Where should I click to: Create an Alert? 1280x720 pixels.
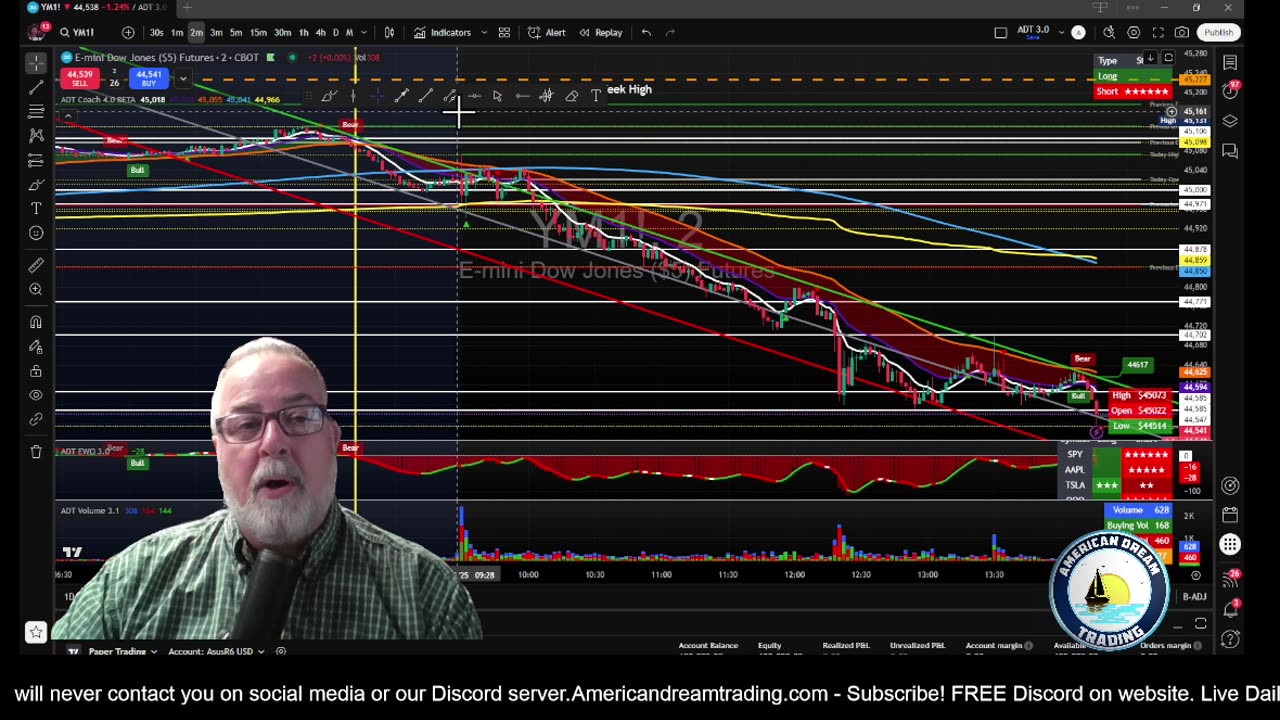547,32
